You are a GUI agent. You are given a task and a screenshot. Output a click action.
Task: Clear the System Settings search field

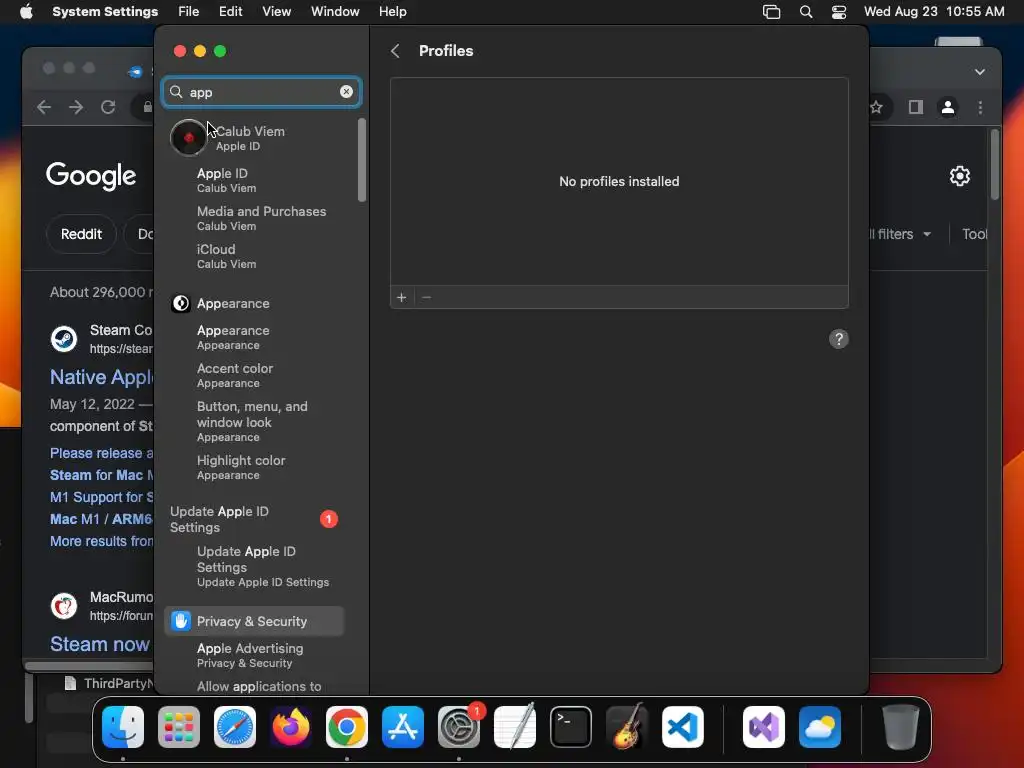tap(346, 92)
